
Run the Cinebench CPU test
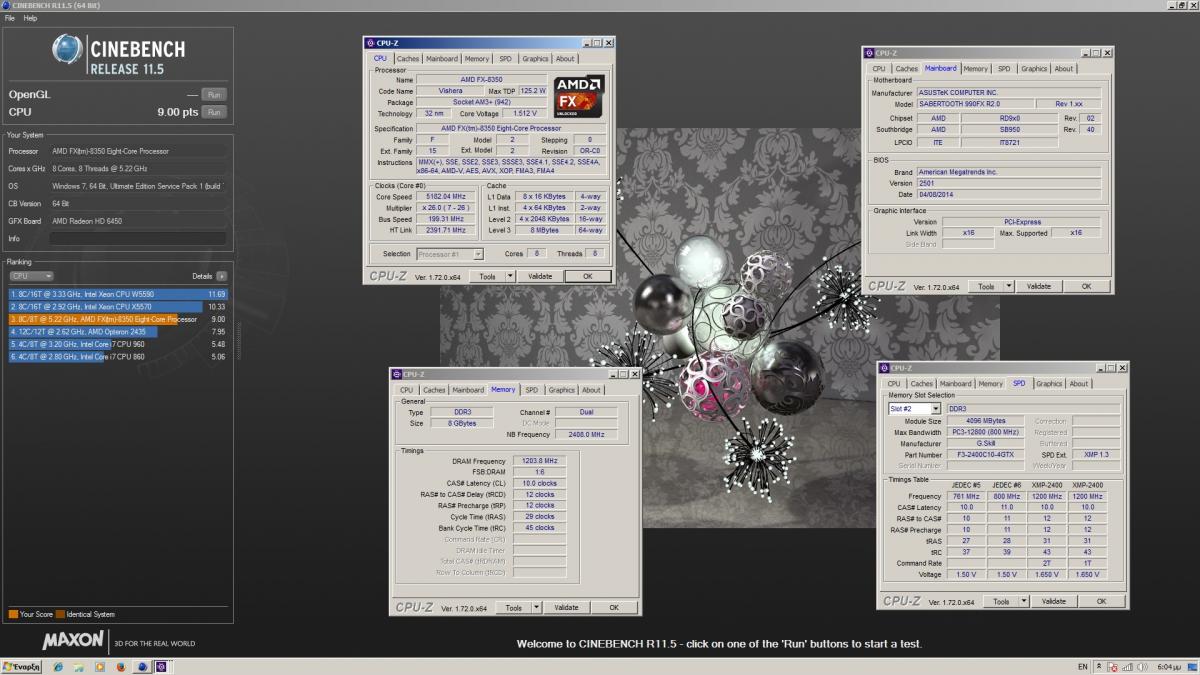[213, 112]
